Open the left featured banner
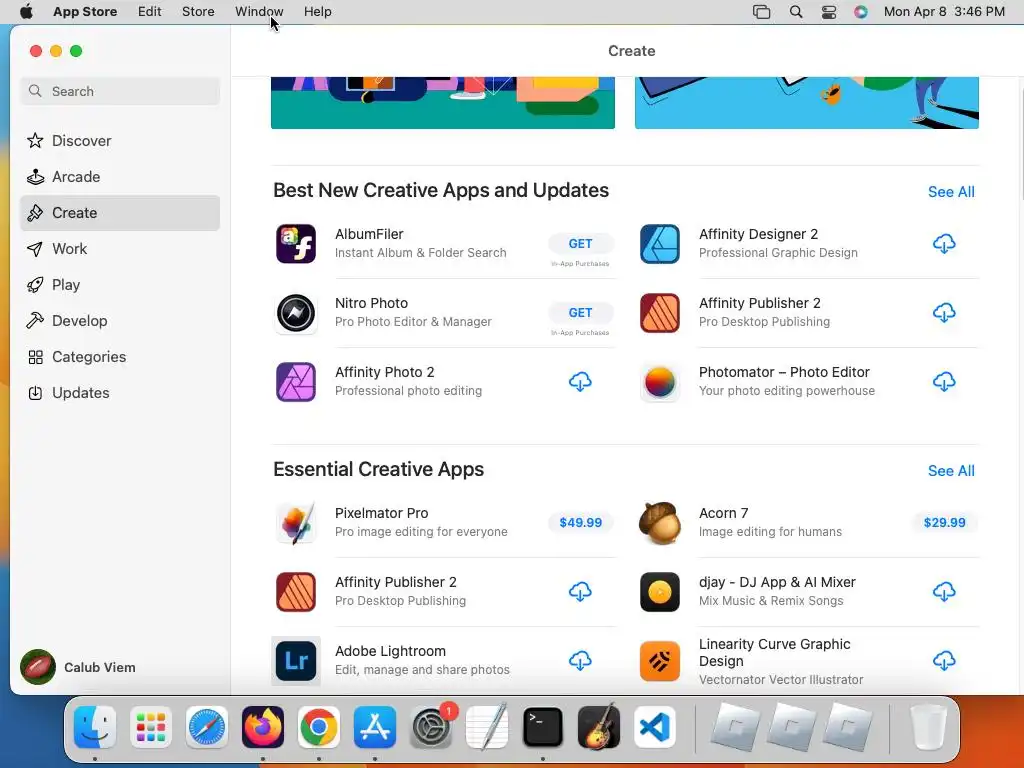 pyautogui.click(x=443, y=103)
